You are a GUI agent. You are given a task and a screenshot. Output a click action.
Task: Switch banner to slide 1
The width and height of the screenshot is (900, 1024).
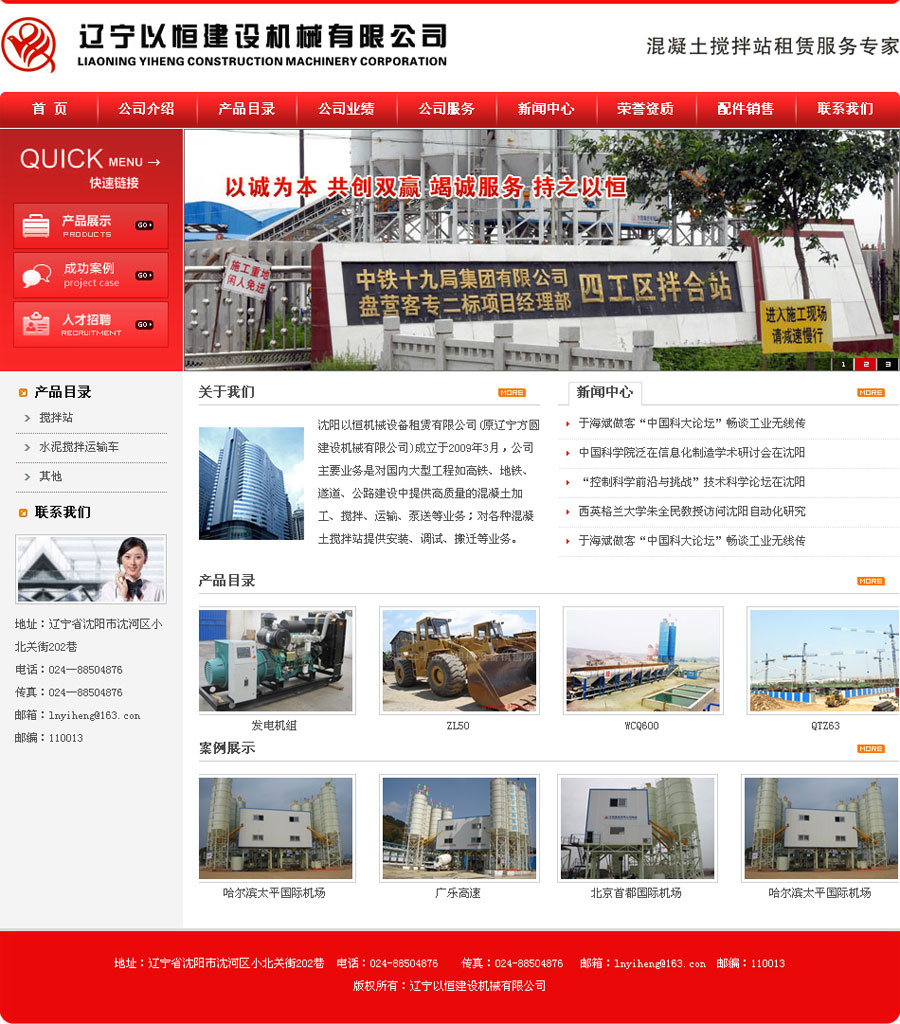pos(843,364)
